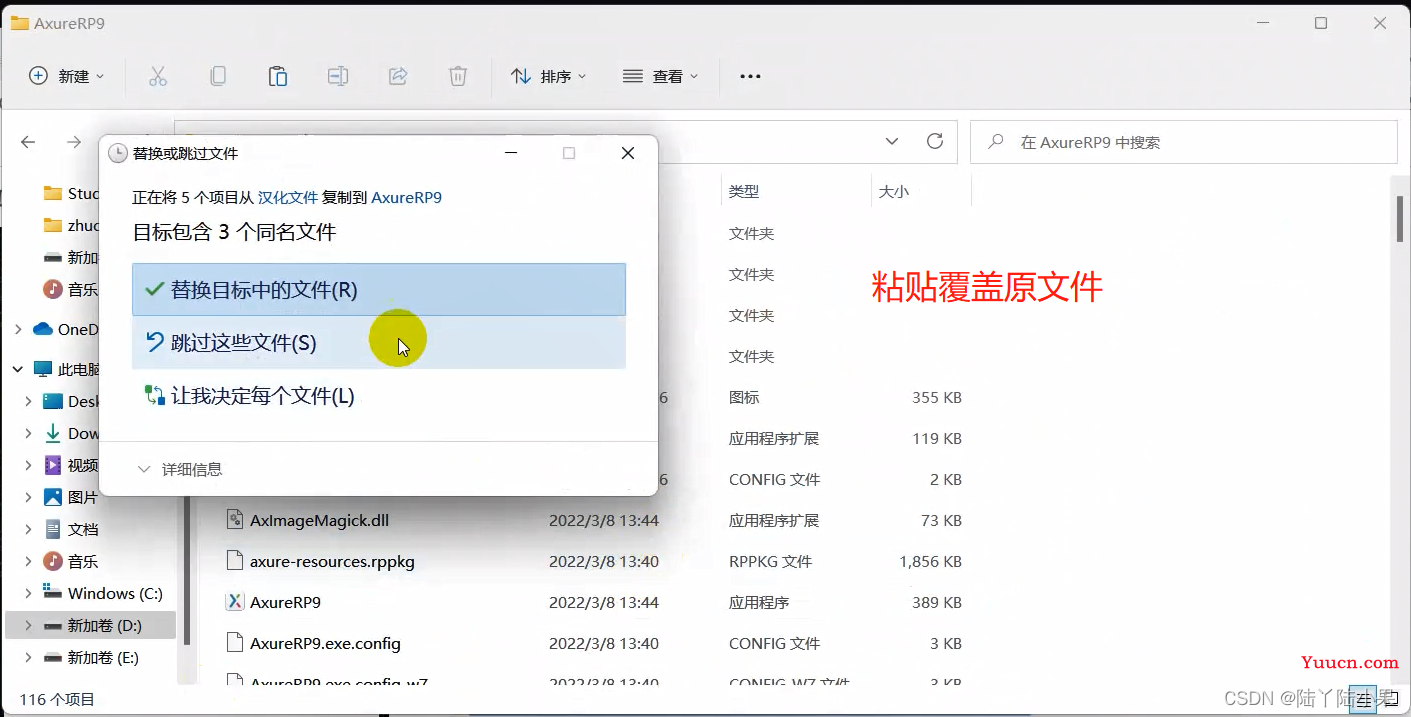1411x717 pixels.
Task: Click the OneDrive cloud icon in sidebar
Action: point(43,329)
